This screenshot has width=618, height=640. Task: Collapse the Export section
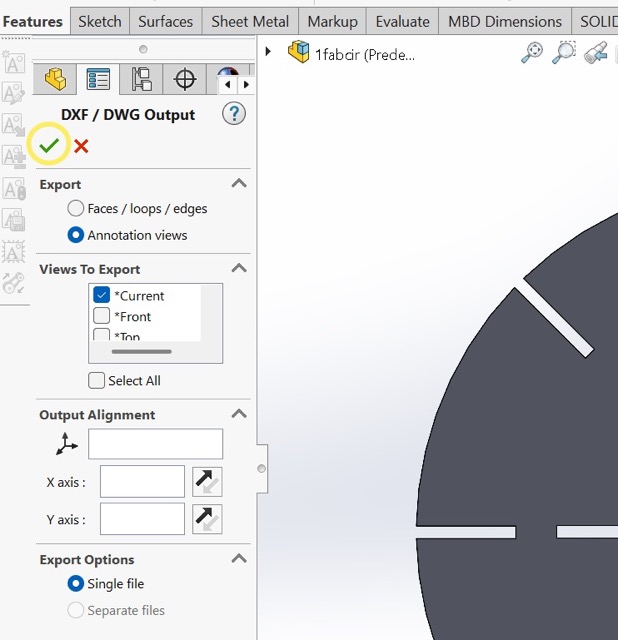coord(239,183)
